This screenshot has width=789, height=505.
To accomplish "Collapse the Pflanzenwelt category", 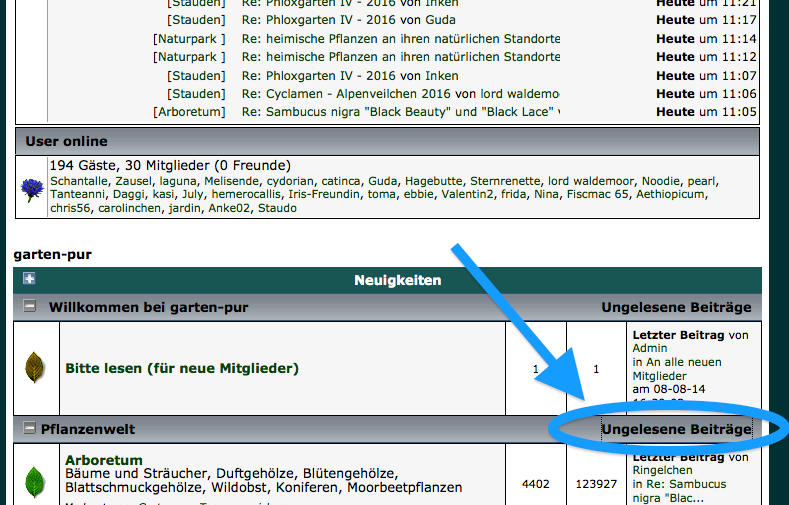I will tap(29, 429).
